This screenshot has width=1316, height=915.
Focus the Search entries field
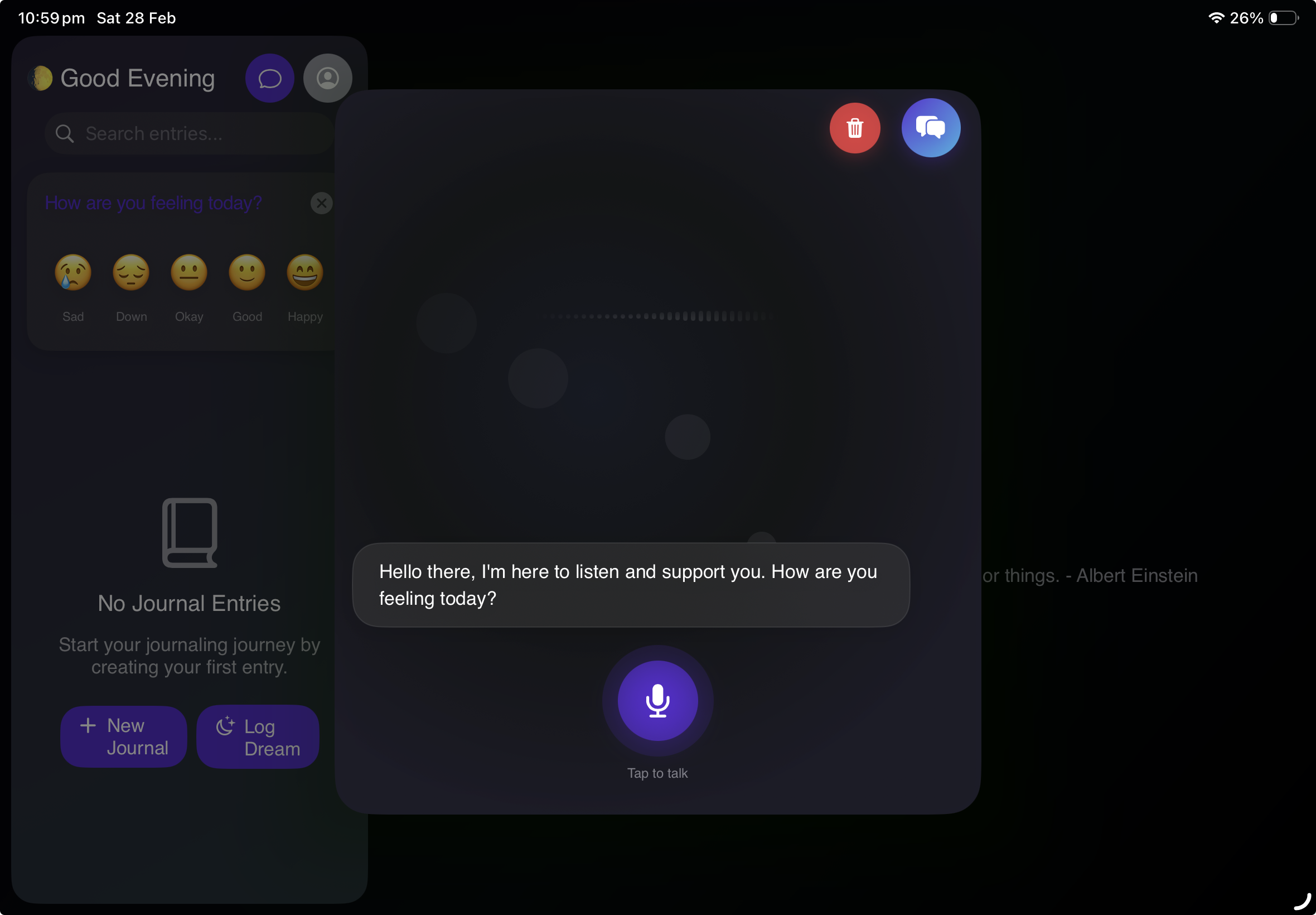point(189,133)
